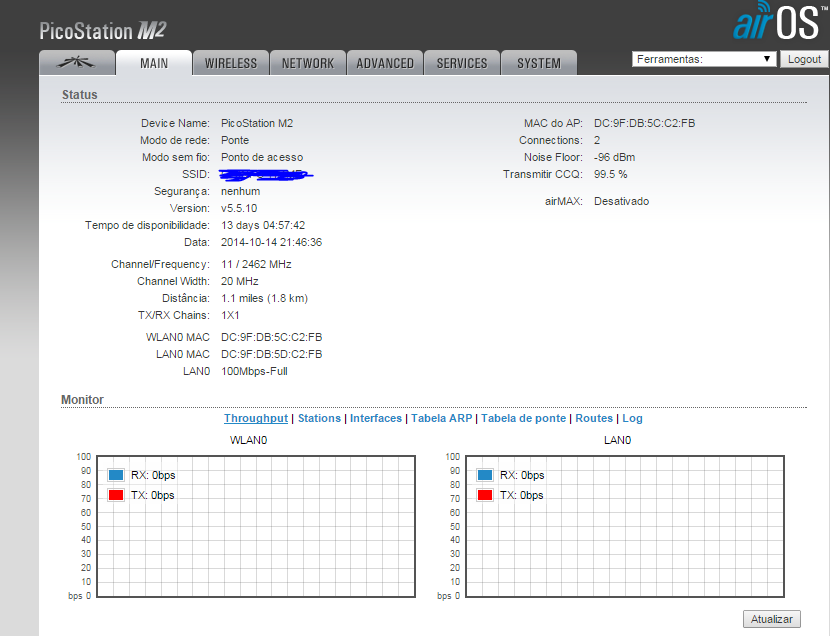
Task: Go to the ADVANCED tab
Action: 385,63
